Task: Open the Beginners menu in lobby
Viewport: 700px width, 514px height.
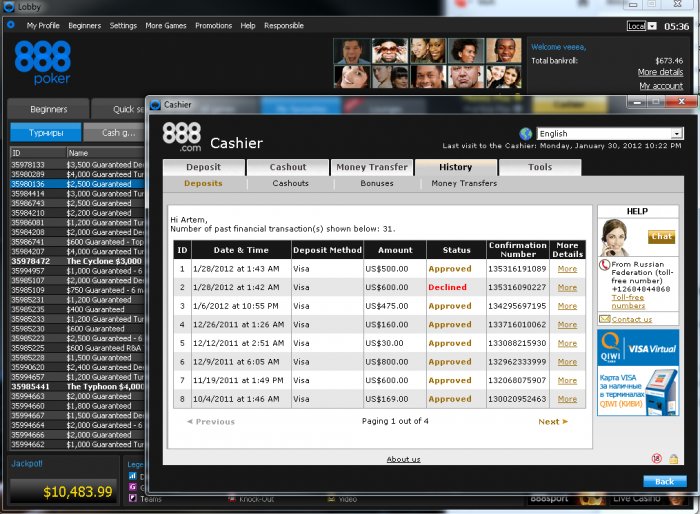Action: [84, 25]
